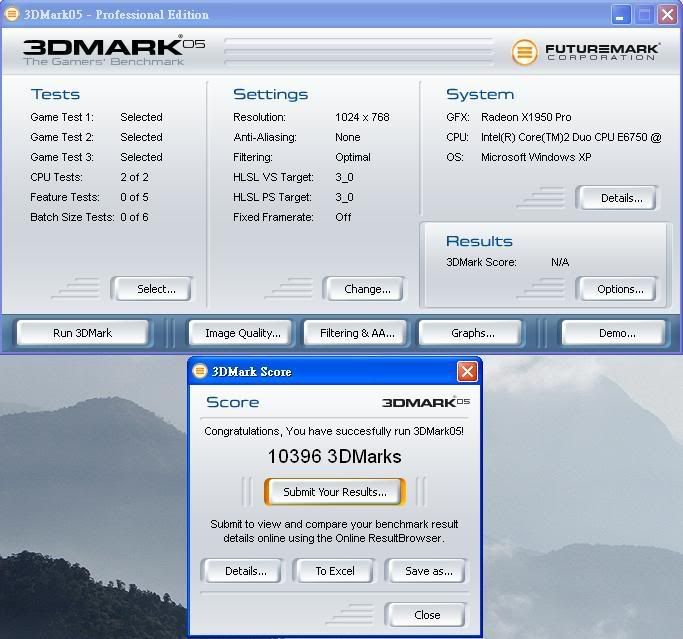Click the 3DMark Score dialog title icon
683x639 pixels.
click(x=199, y=371)
